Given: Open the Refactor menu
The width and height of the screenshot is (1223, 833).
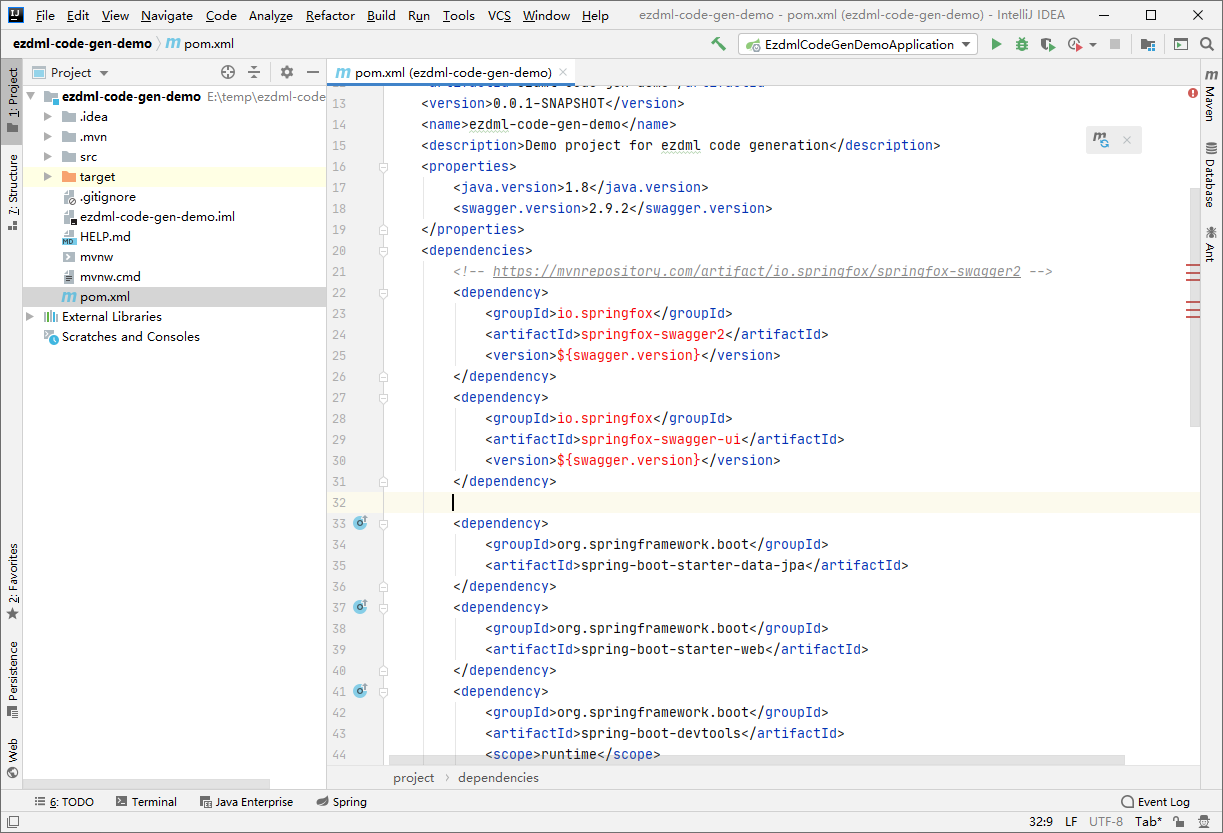Looking at the screenshot, I should point(330,15).
